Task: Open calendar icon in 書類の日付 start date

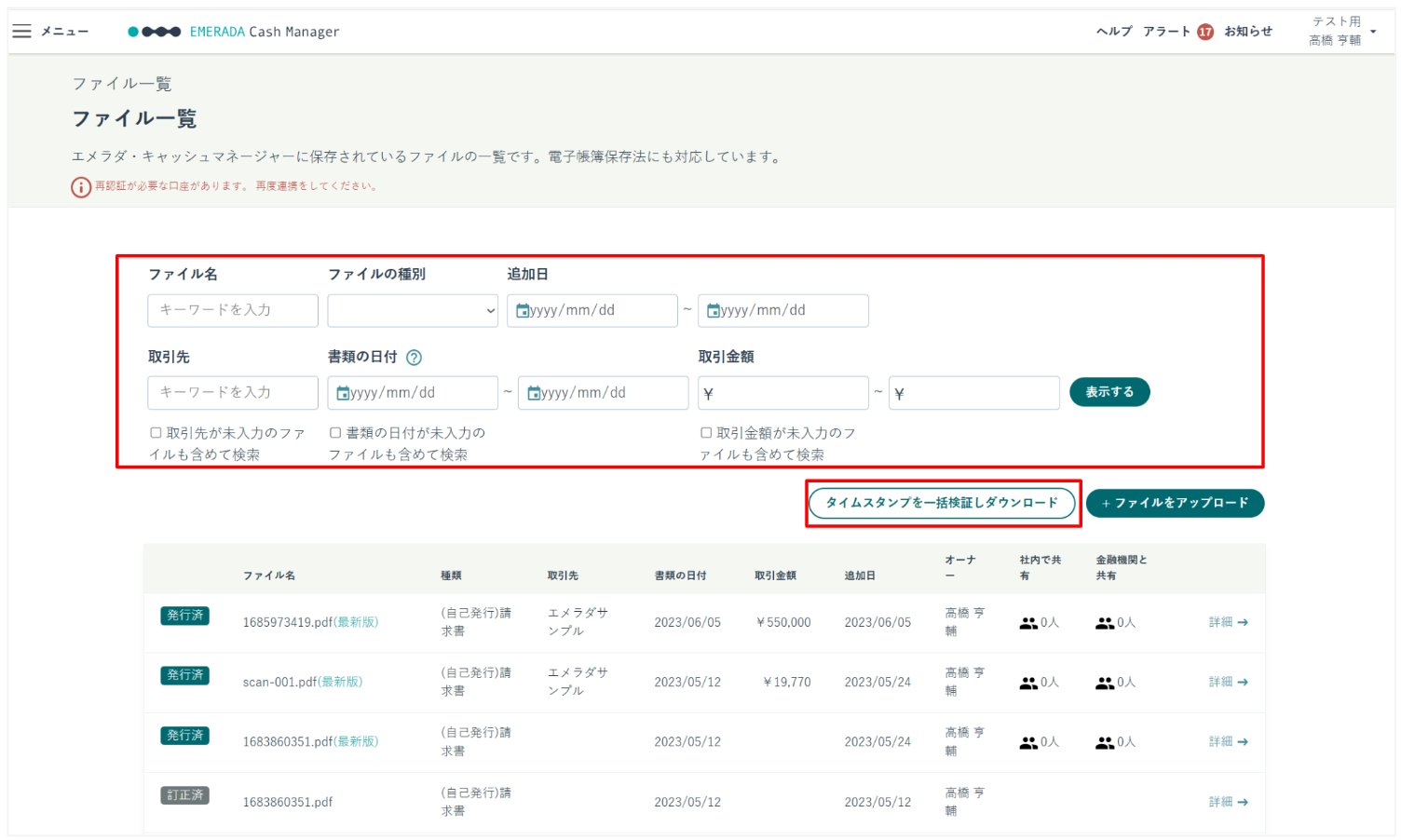Action: 343,393
